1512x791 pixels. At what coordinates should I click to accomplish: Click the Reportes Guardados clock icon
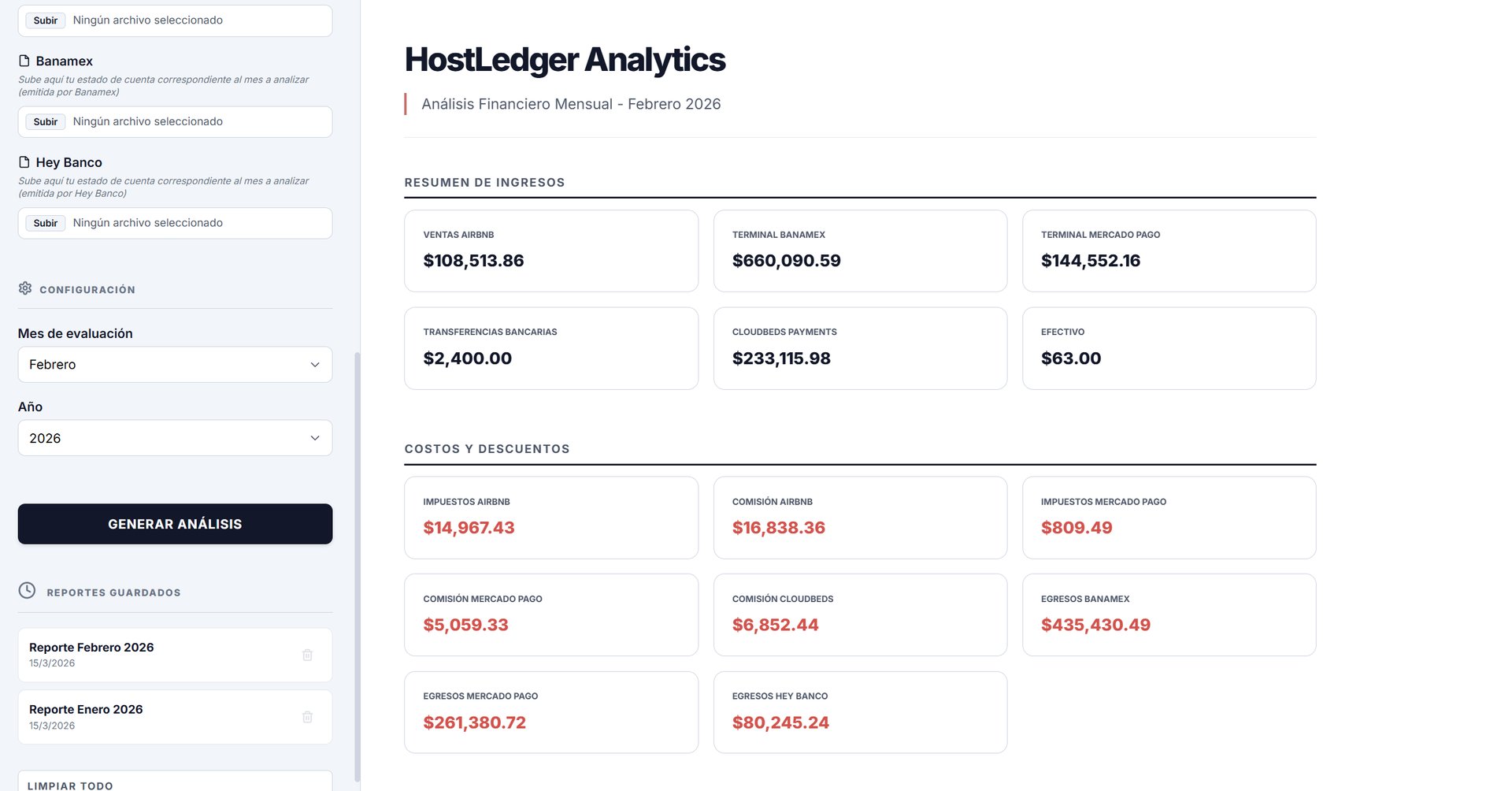[27, 591]
